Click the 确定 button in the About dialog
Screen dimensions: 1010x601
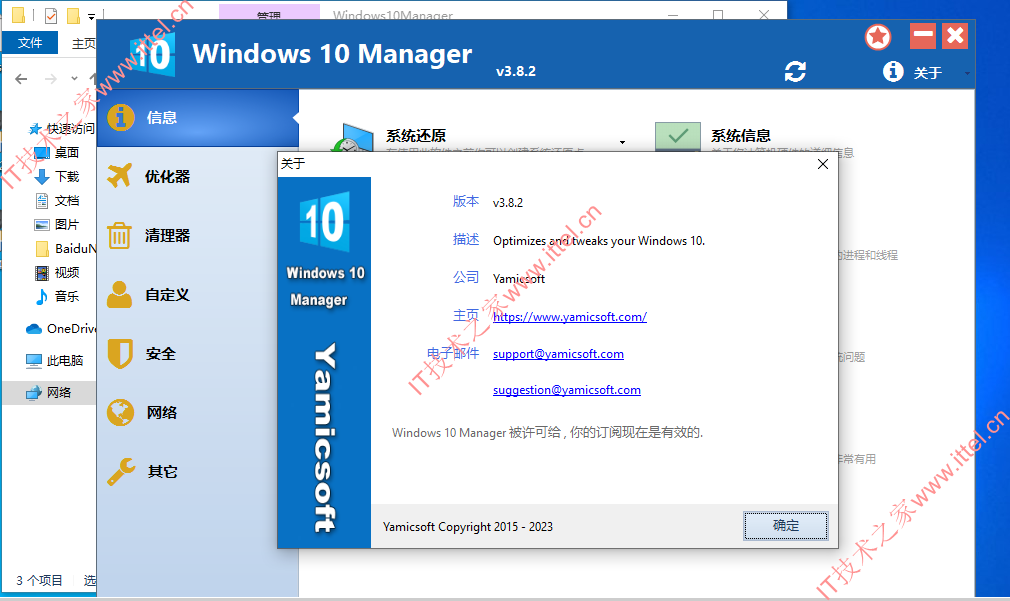(785, 525)
